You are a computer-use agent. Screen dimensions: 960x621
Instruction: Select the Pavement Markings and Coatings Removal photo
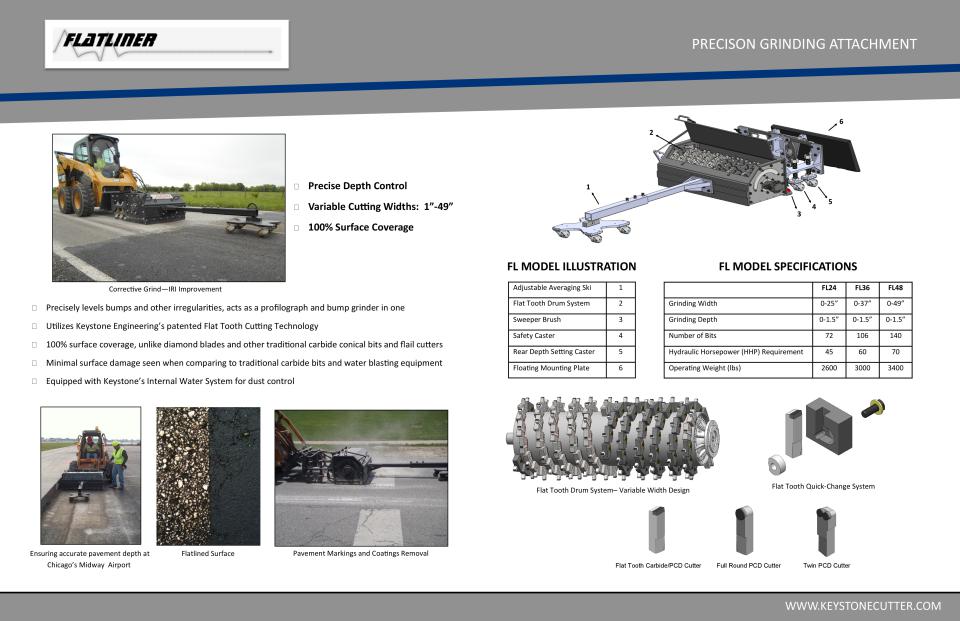(x=361, y=478)
